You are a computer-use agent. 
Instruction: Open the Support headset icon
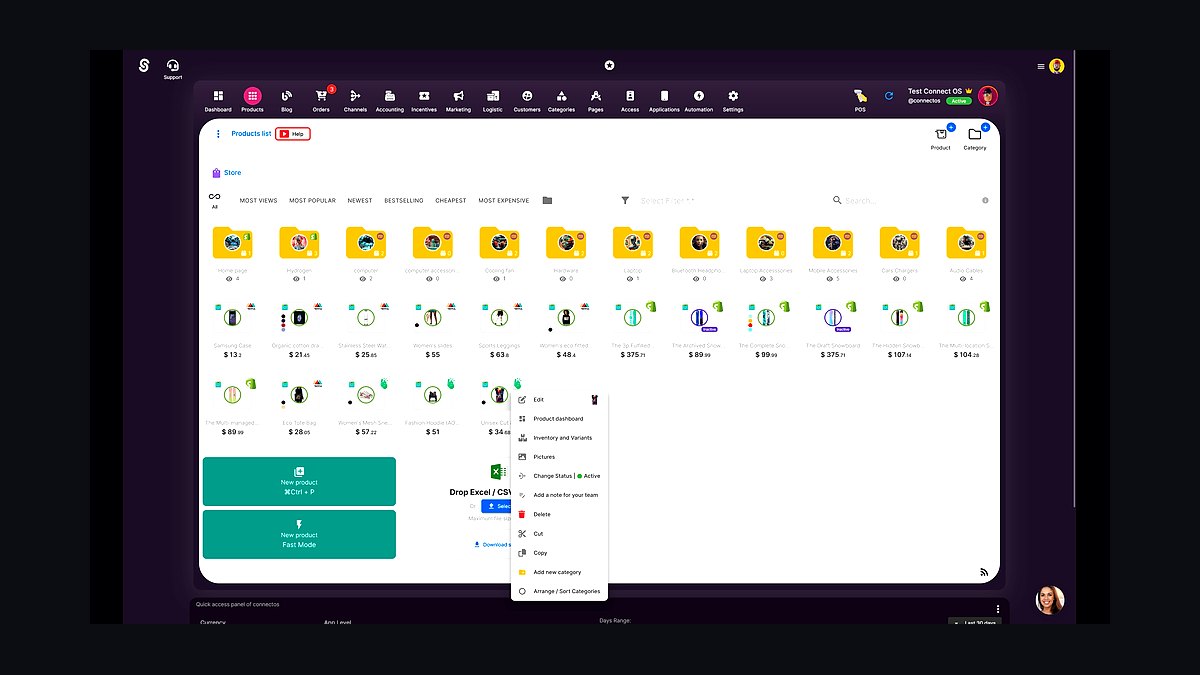173,65
